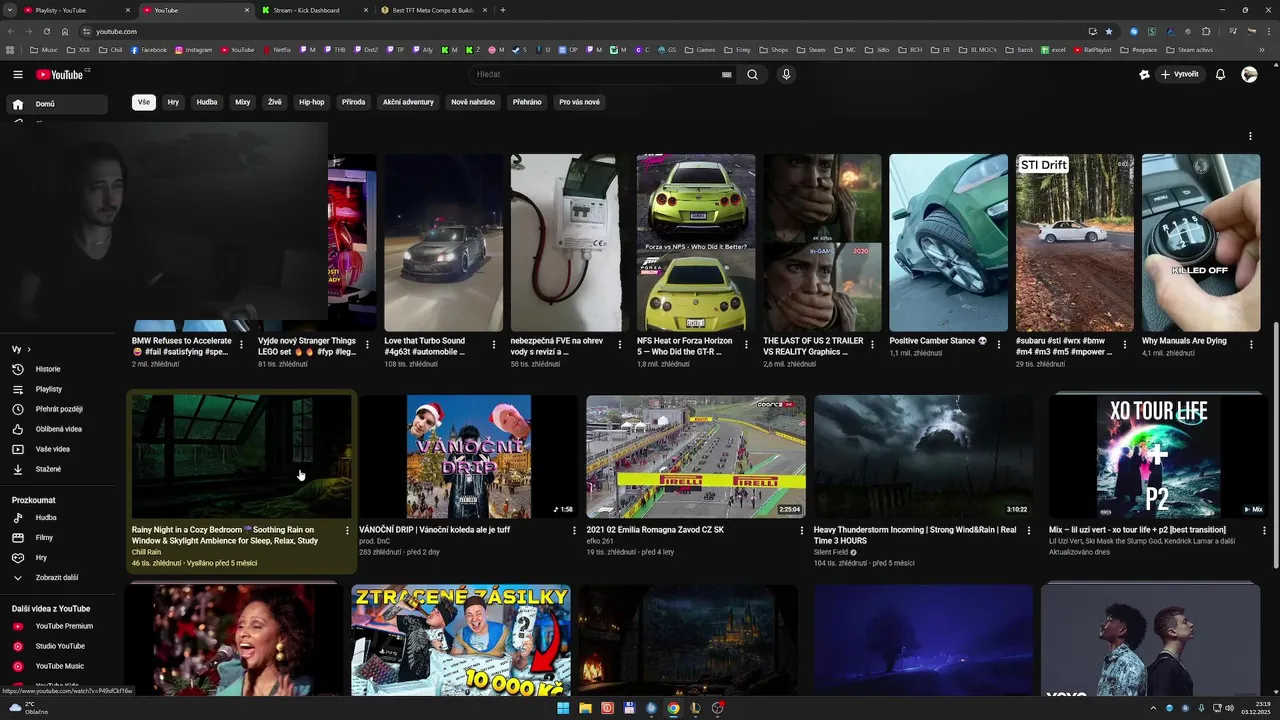Open options for Heavy Thunderstorm video
Image resolution: width=1280 pixels, height=720 pixels.
coord(1028,530)
